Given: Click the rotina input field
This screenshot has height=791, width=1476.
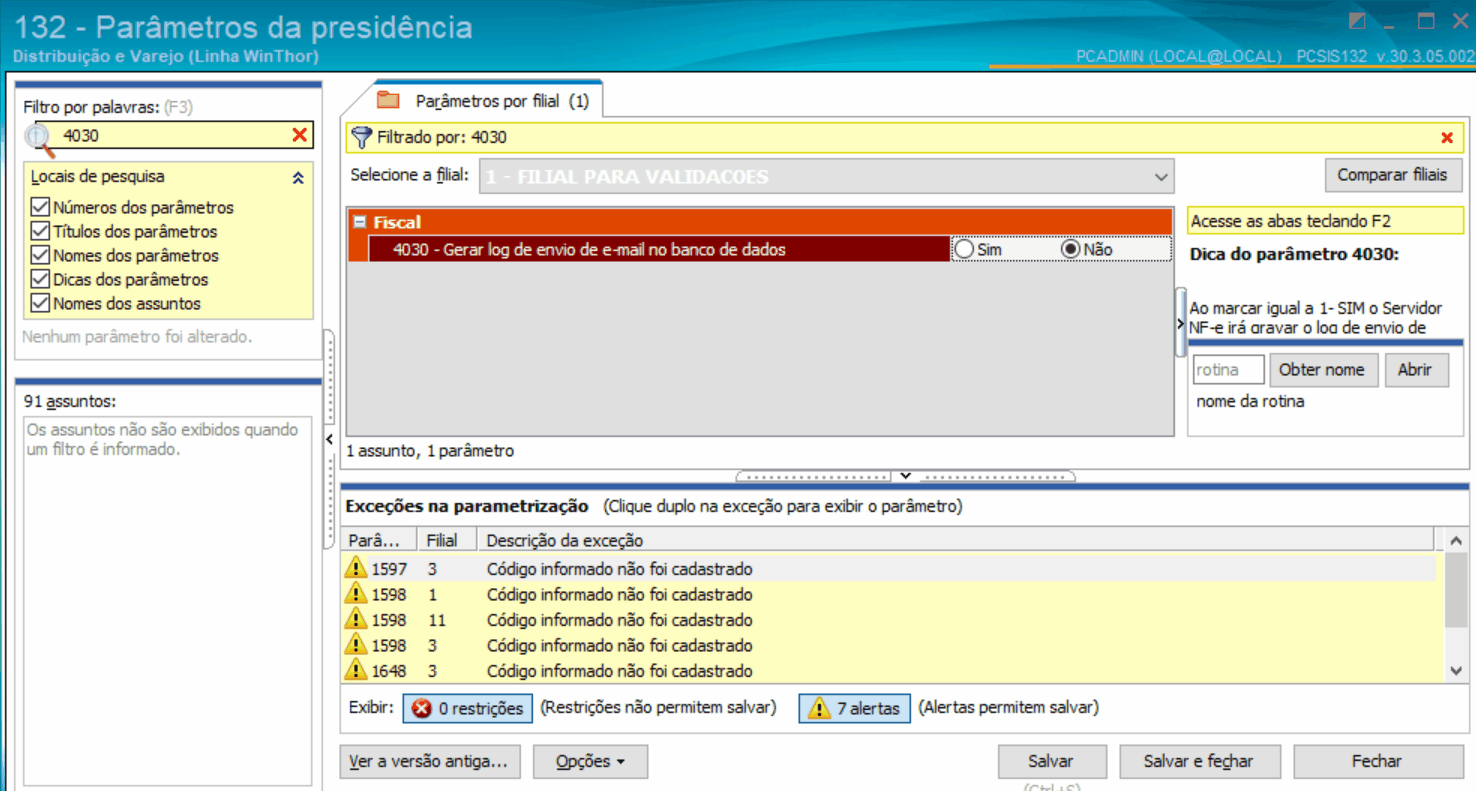Looking at the screenshot, I should click(x=1228, y=370).
